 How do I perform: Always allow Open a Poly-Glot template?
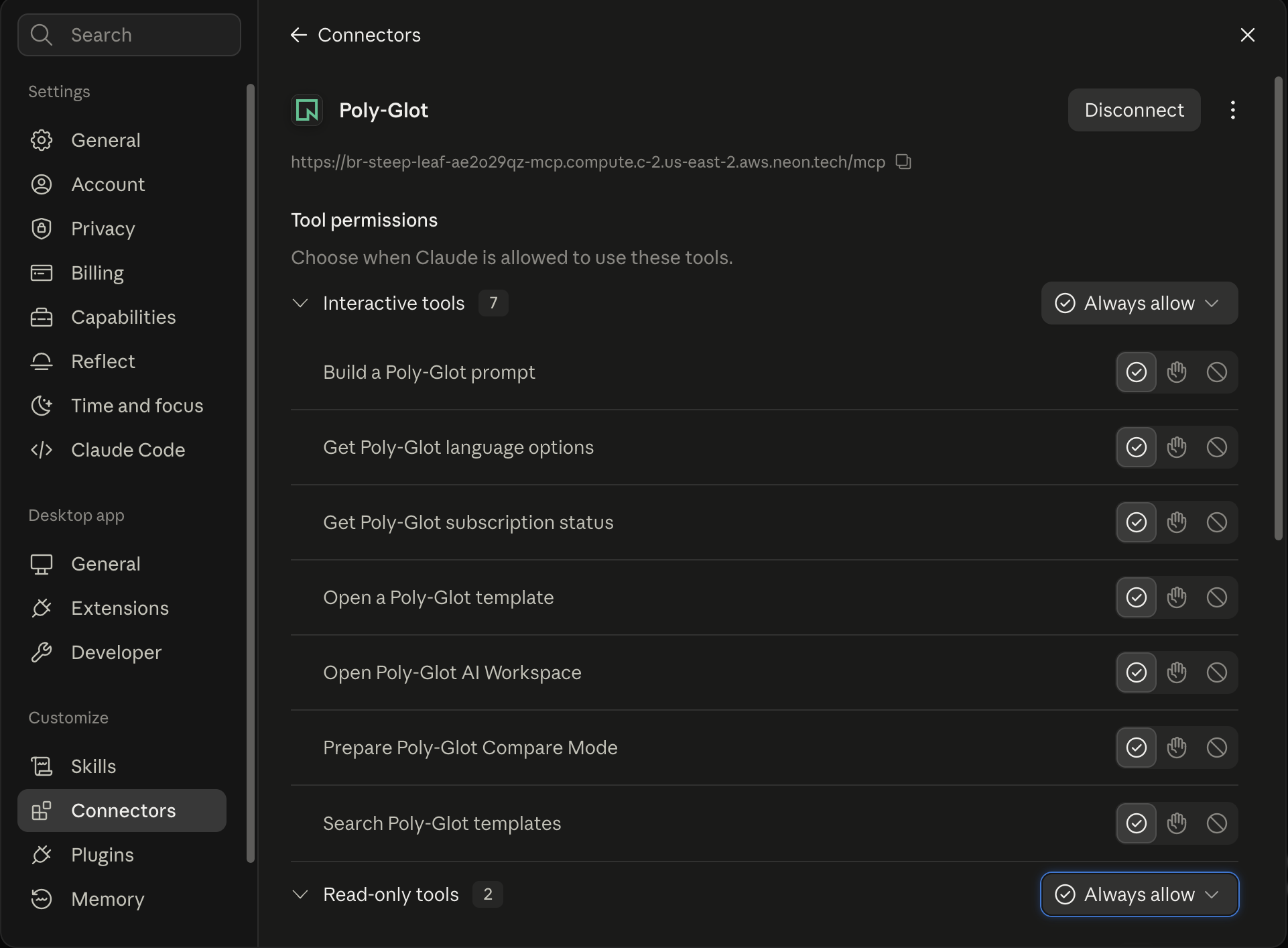(x=1137, y=597)
